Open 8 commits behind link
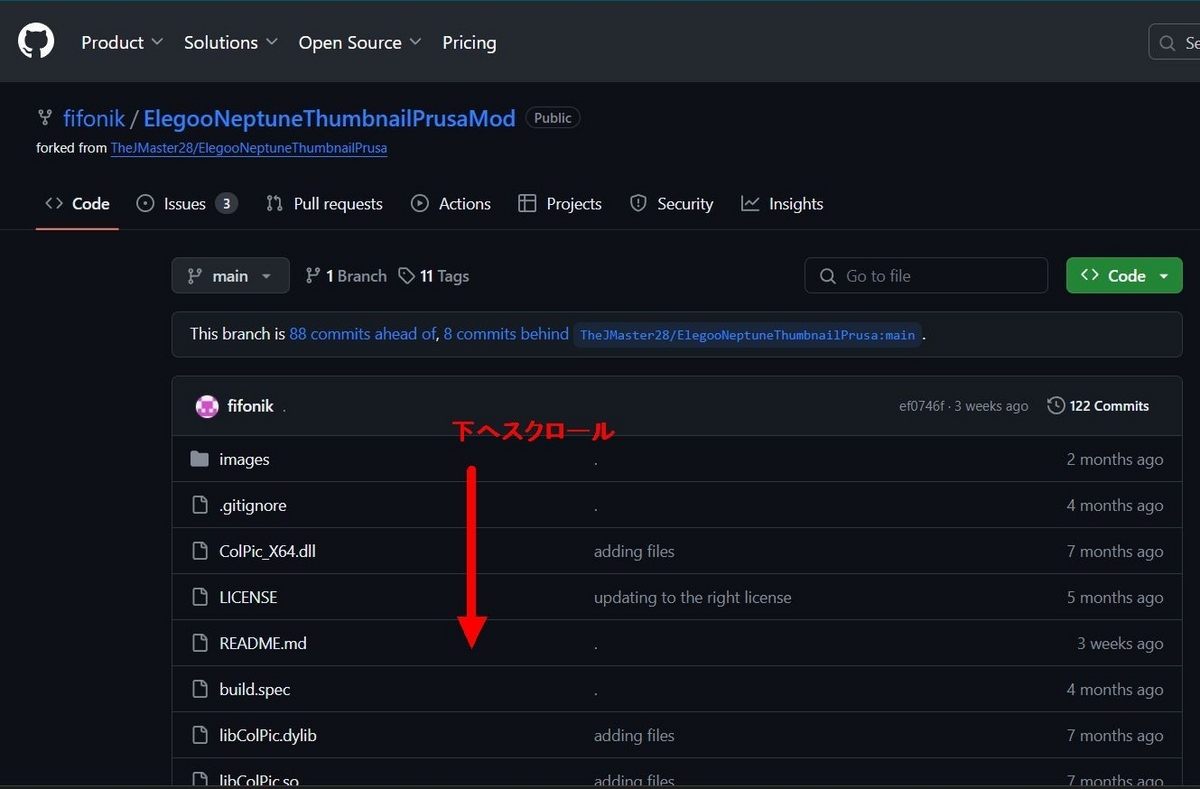Screen dimensions: 1200x789 (506, 334)
